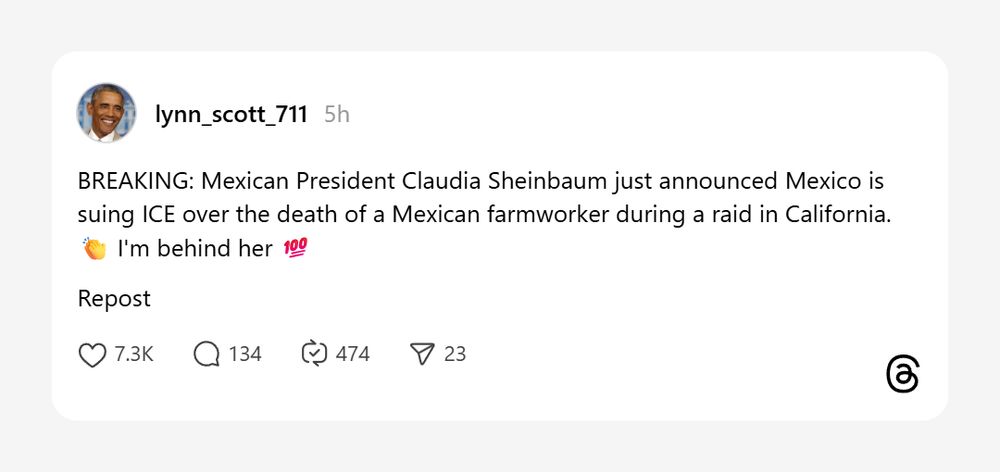1000x472 pixels.
Task: Share the post with the paper plane icon
Action: pyautogui.click(x=423, y=354)
